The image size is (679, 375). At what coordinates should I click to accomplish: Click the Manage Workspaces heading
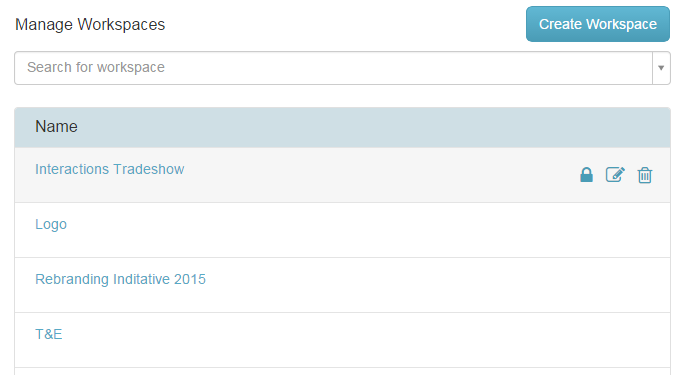click(90, 24)
